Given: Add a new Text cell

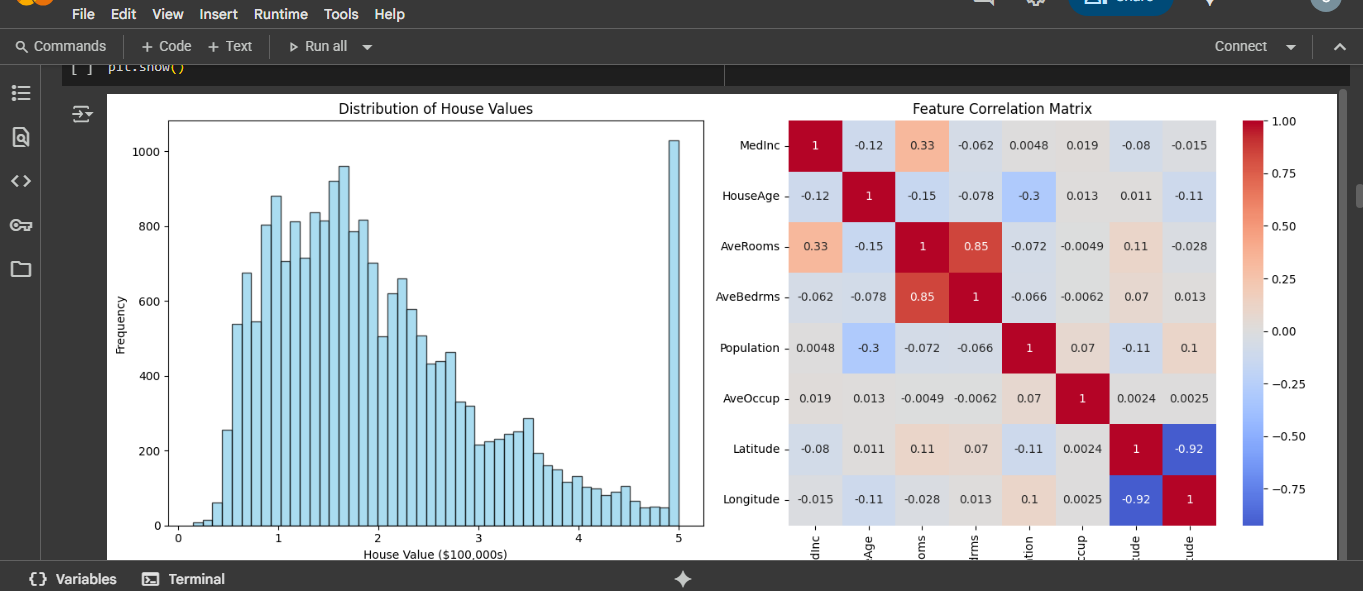Looking at the screenshot, I should tap(230, 46).
